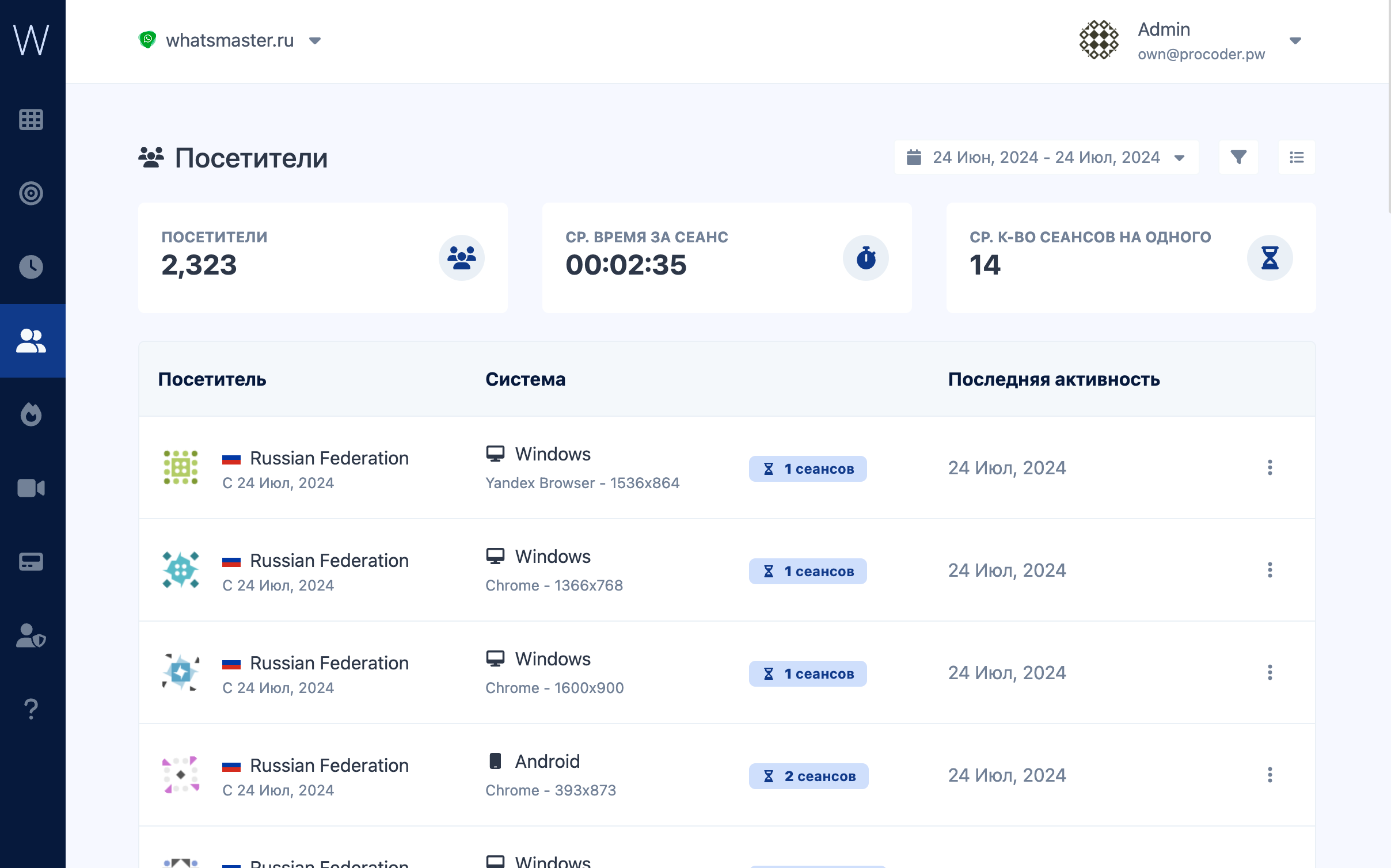Open the three-dot menu for Android visitor
1391x868 pixels.
click(1270, 775)
